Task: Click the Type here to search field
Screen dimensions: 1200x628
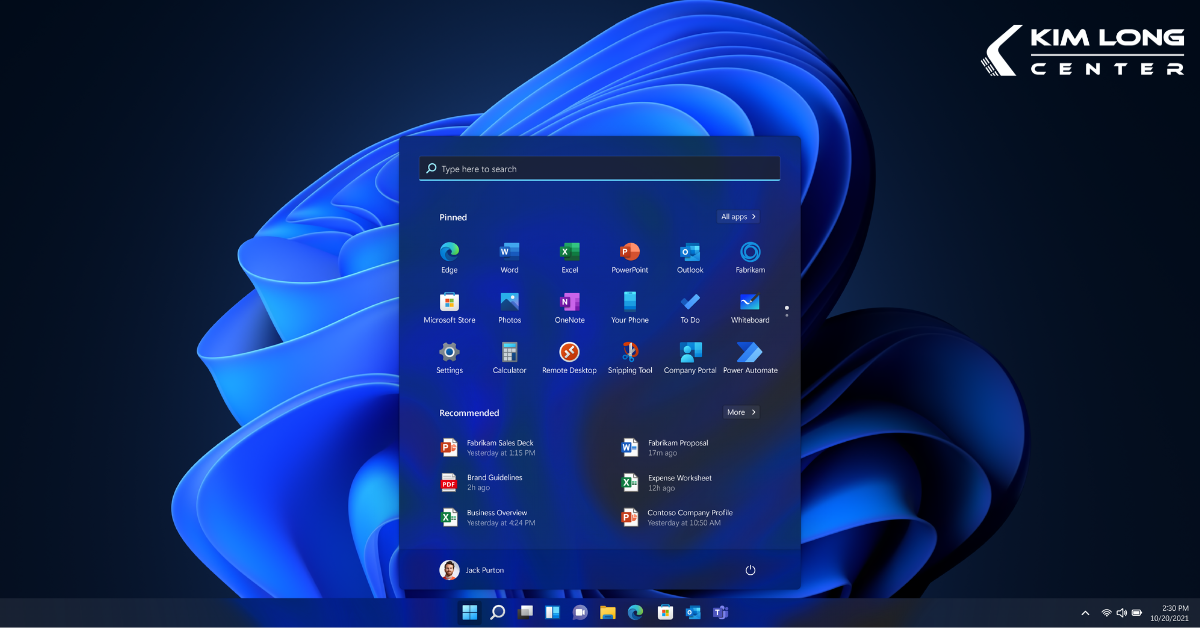Action: point(600,169)
